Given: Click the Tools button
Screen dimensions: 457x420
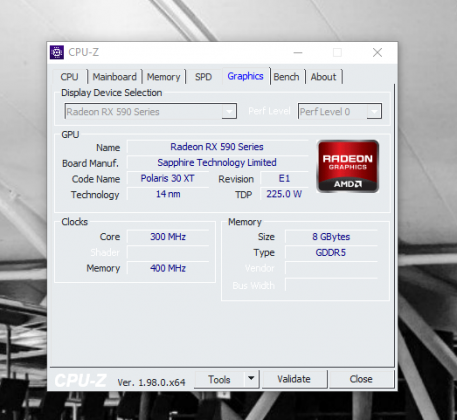Looking at the screenshot, I should point(219,379).
